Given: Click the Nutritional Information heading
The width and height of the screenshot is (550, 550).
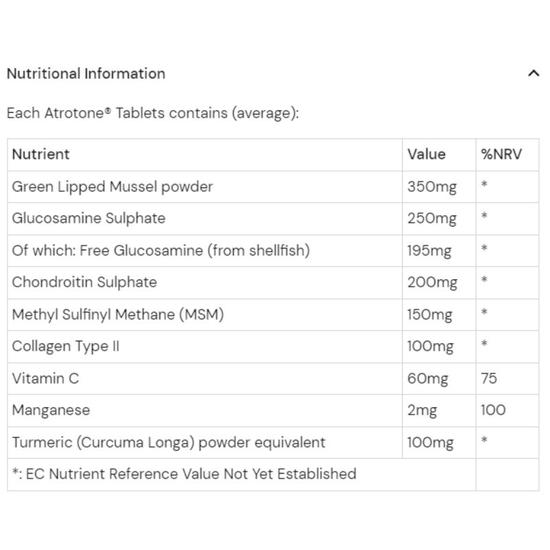Looking at the screenshot, I should point(86,74).
